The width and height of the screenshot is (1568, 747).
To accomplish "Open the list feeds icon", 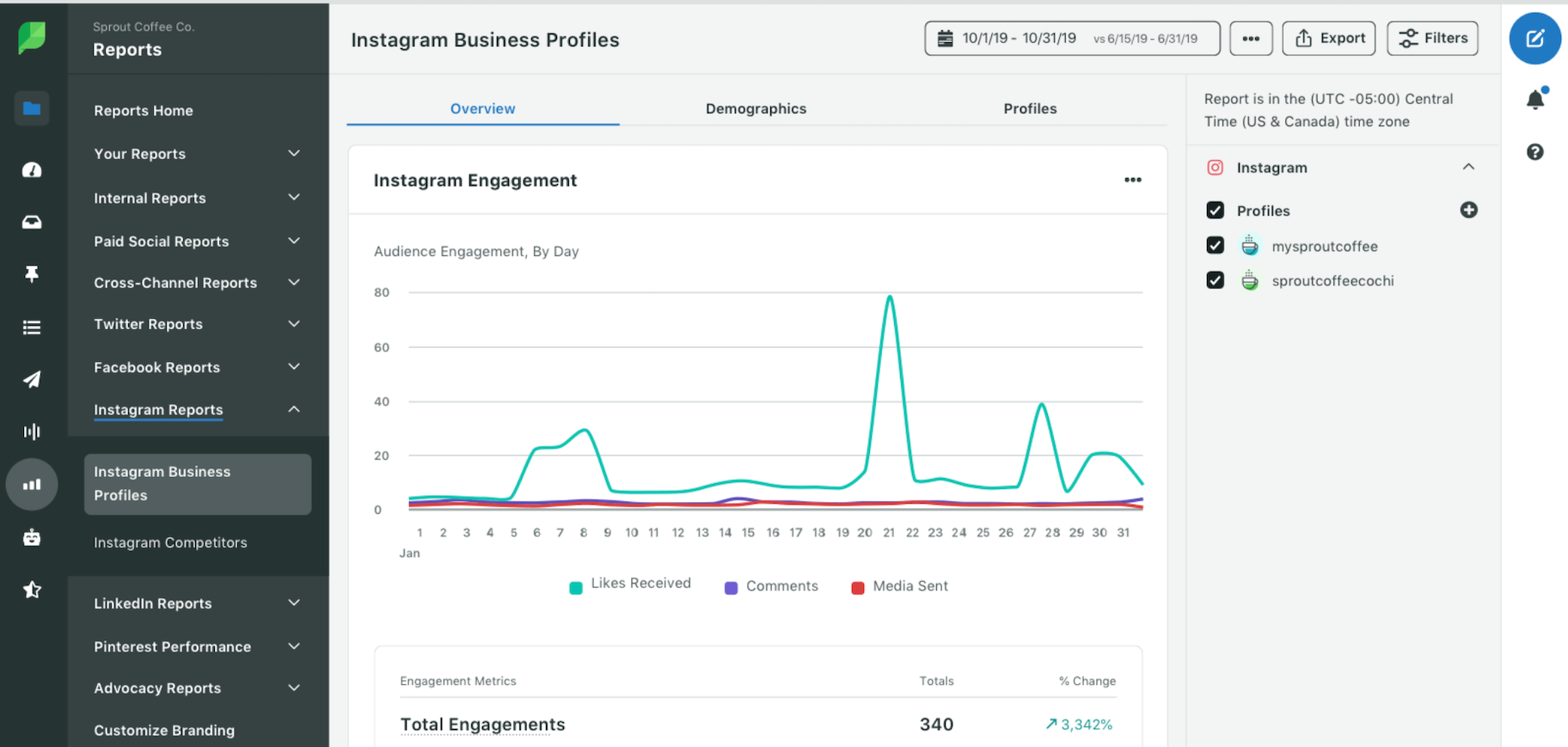I will pyautogui.click(x=32, y=328).
